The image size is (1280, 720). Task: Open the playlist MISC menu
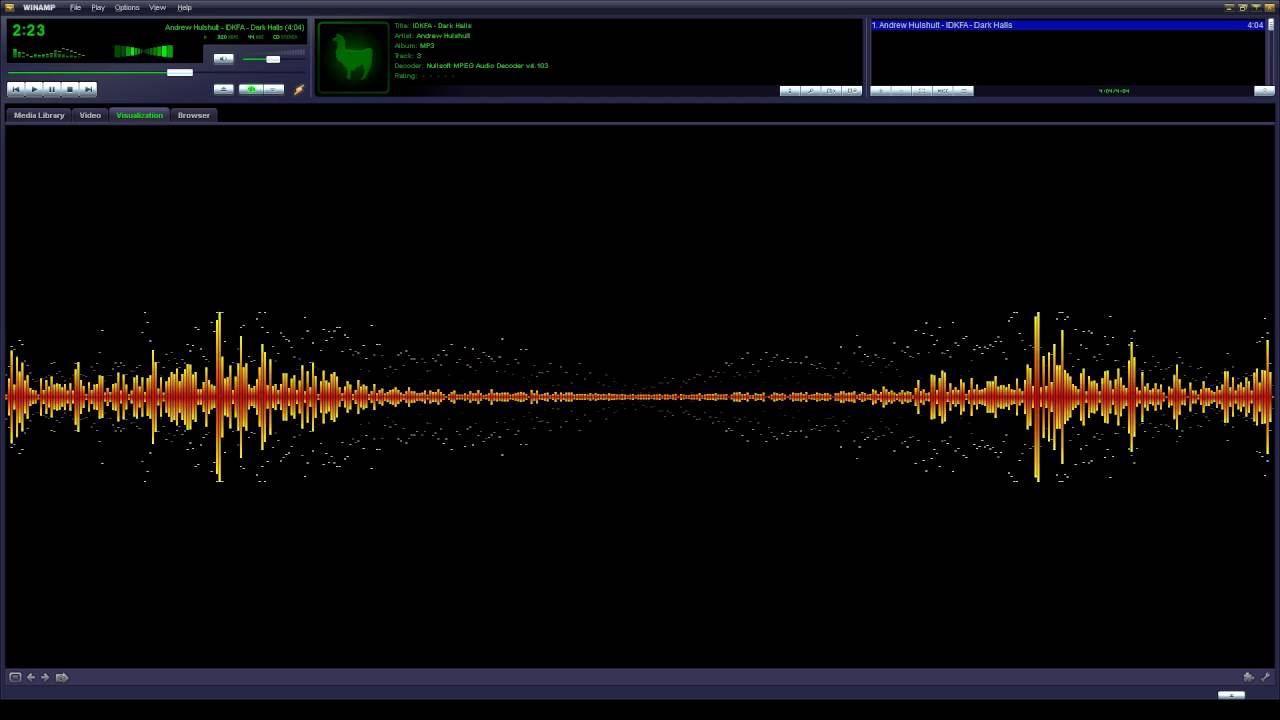click(943, 90)
